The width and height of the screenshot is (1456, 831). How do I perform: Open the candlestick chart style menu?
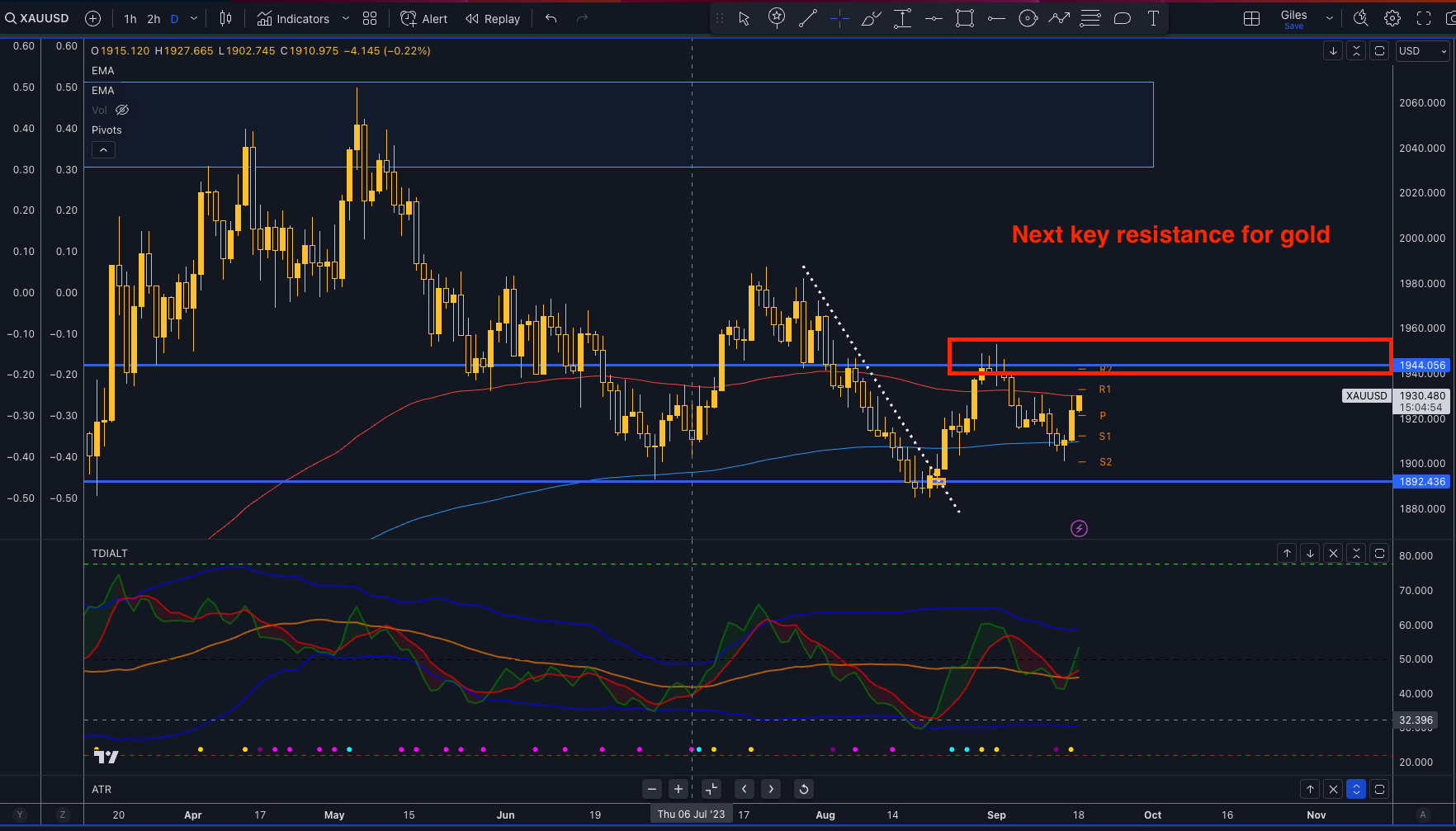click(x=225, y=18)
